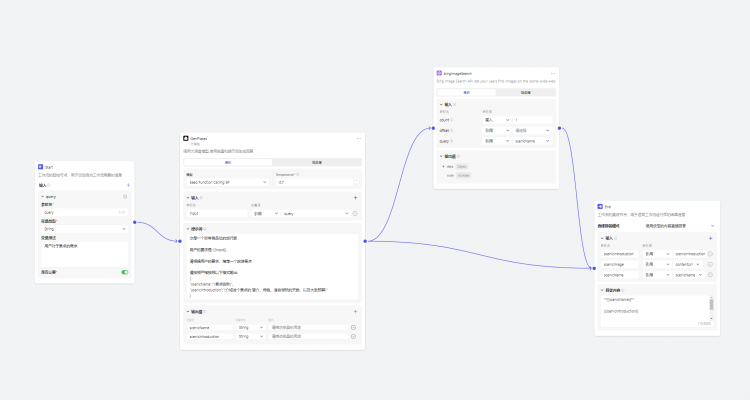Open the scenicIntroduction output type dropdown
The width and height of the screenshot is (750, 400).
coord(251,337)
